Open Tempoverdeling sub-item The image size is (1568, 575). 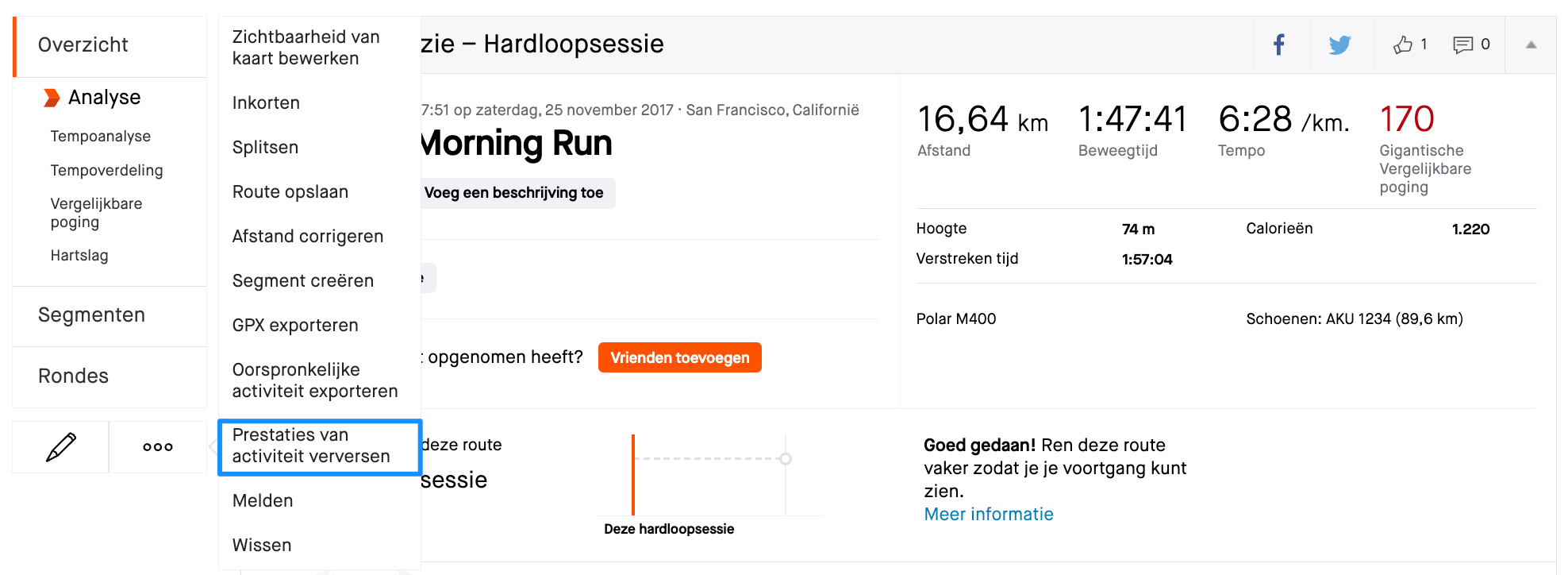106,171
